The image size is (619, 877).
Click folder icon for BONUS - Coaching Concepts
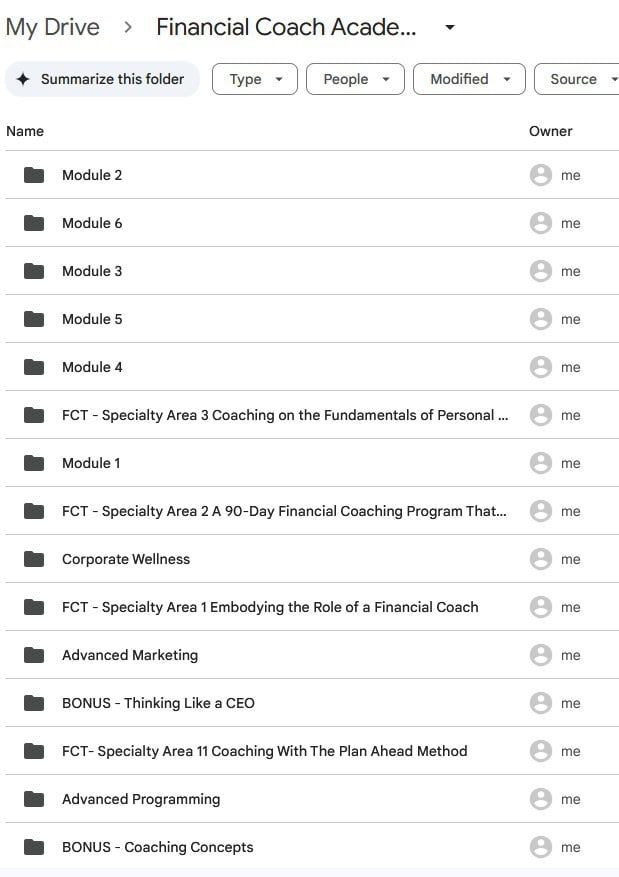(34, 847)
